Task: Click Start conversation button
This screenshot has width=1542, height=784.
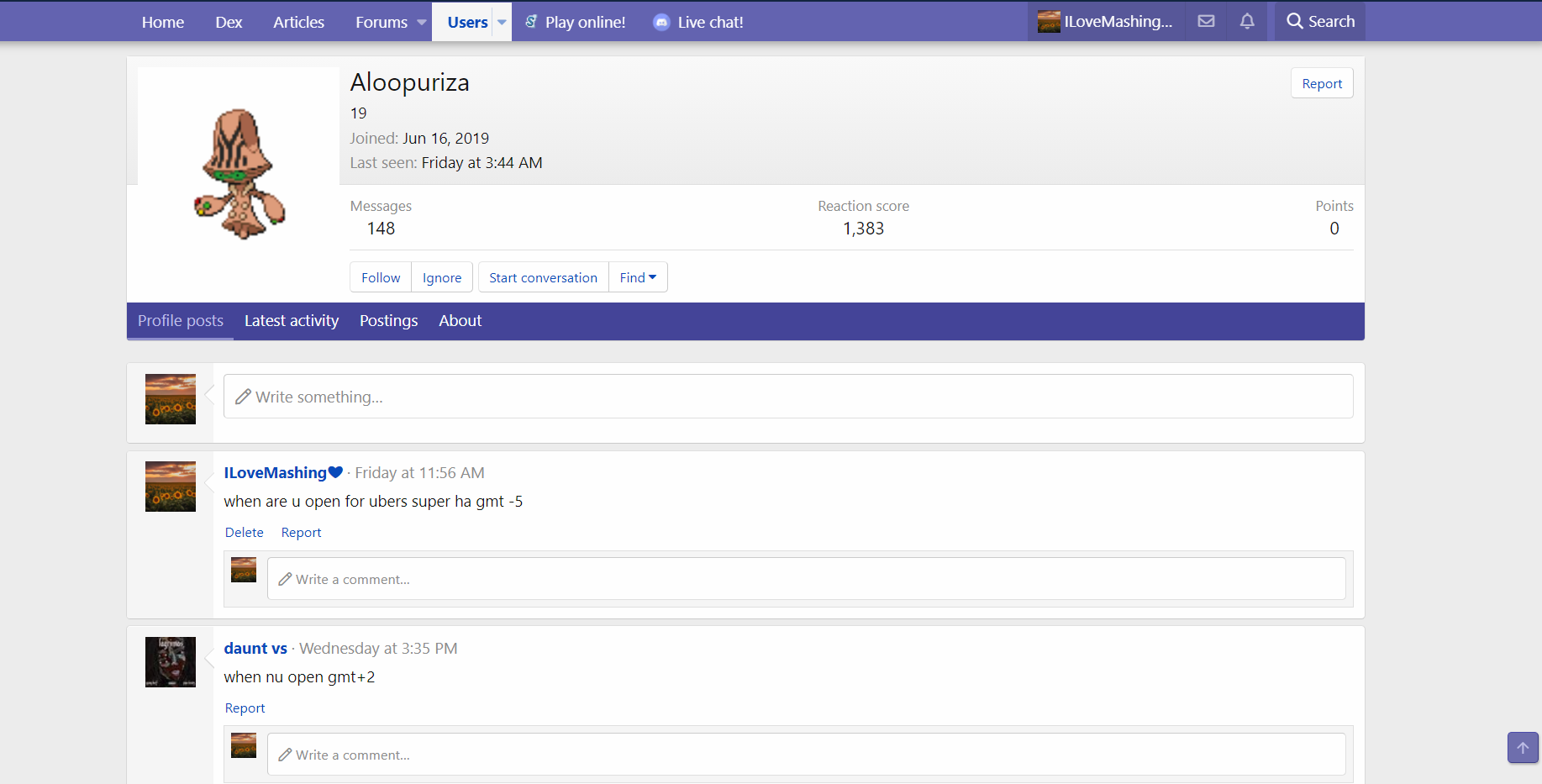Action: pos(543,277)
